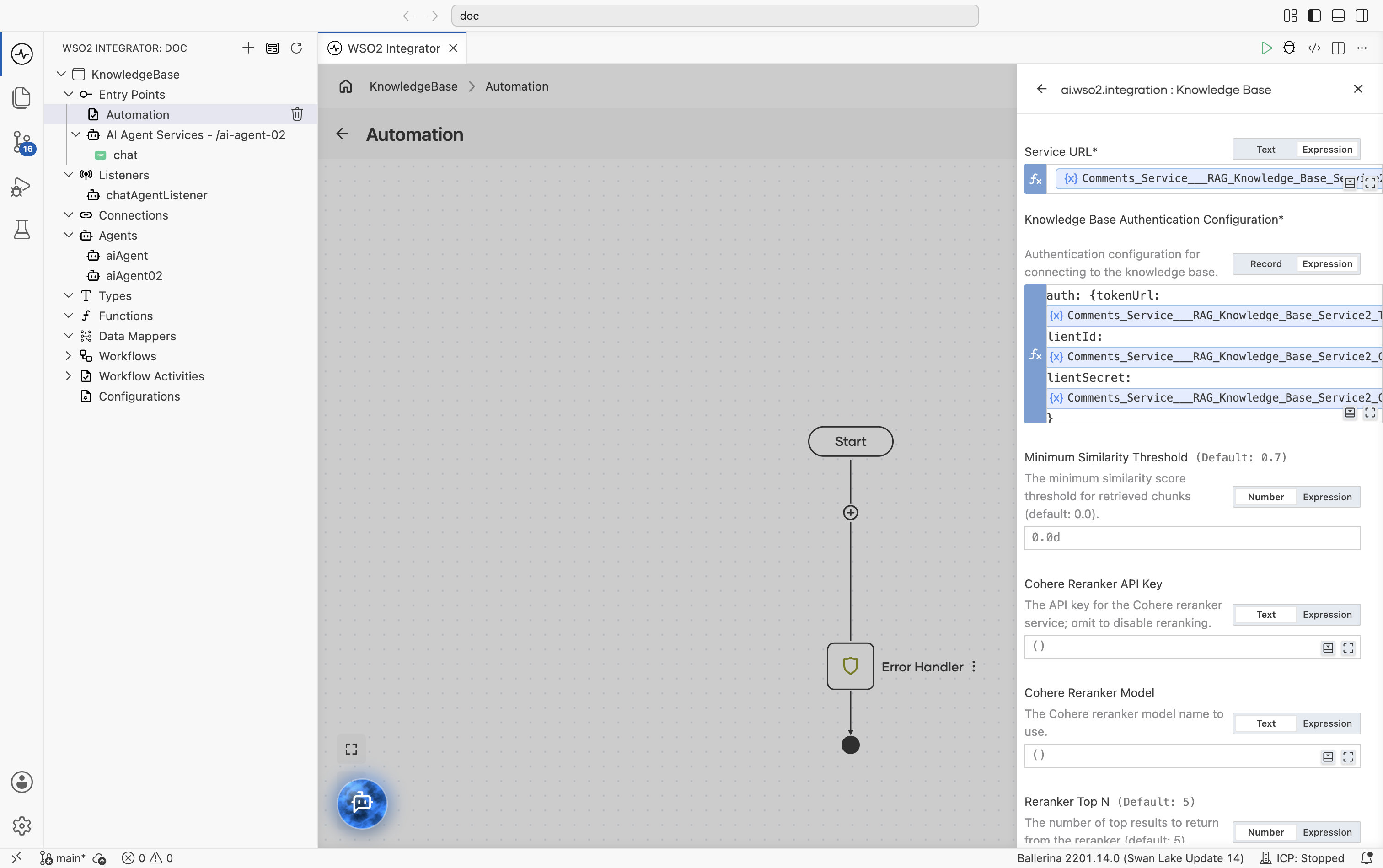The image size is (1383, 868).
Task: Go to home from breadcrumb icon
Action: (x=346, y=86)
